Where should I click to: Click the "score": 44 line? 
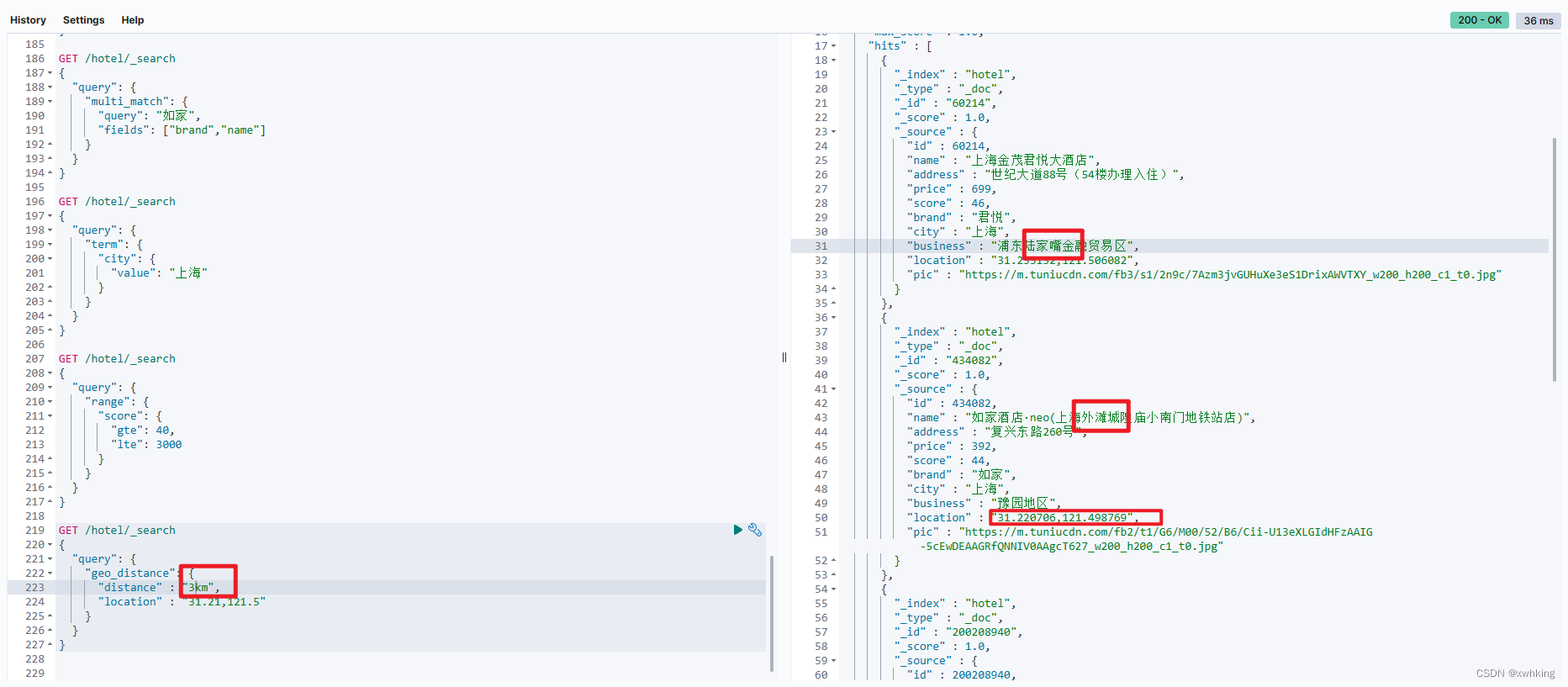tap(948, 461)
